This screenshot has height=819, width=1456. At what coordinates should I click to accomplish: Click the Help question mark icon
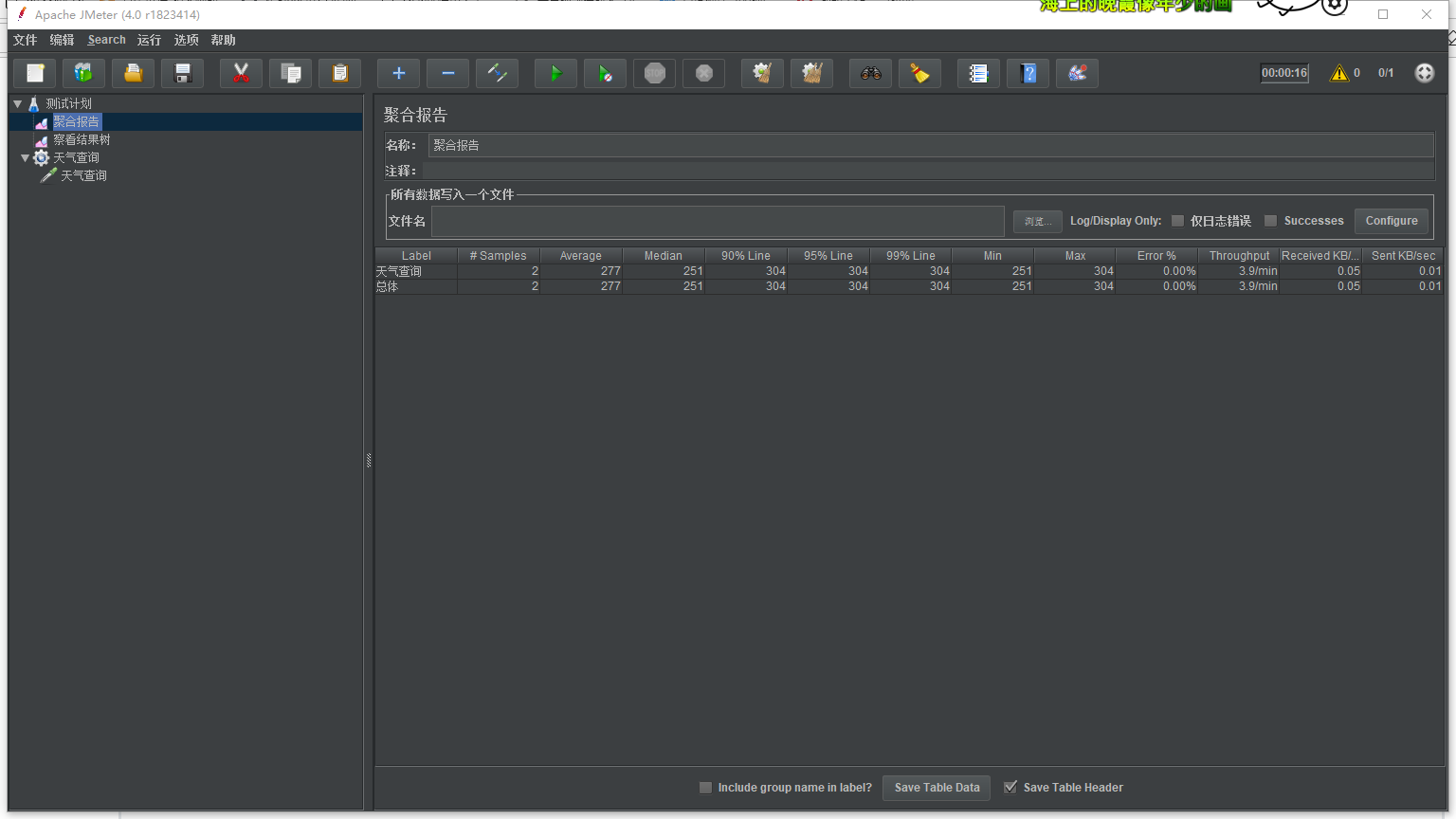pos(1028,73)
